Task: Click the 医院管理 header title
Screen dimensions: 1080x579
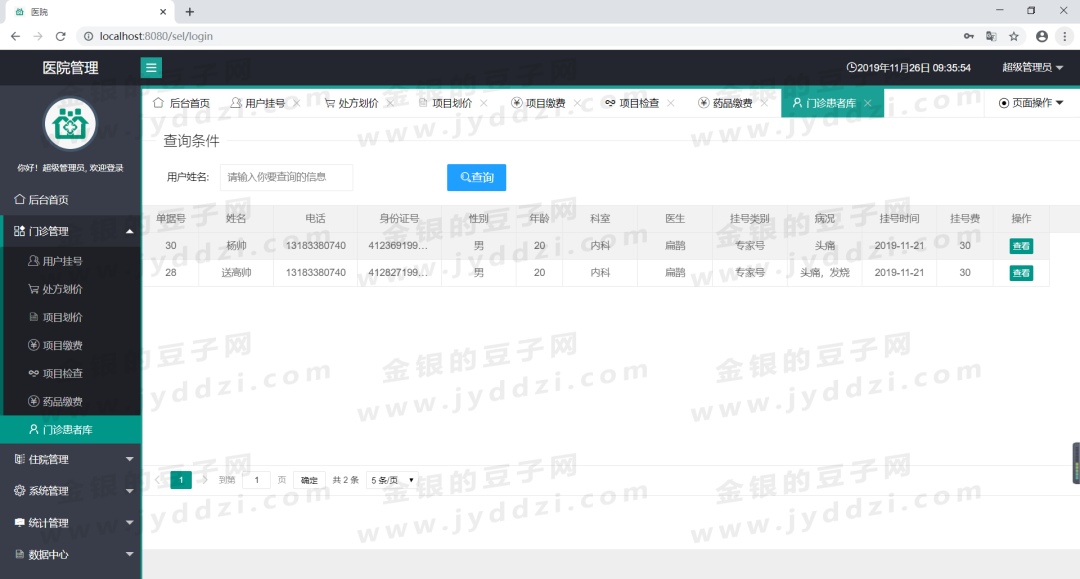Action: pyautogui.click(x=70, y=67)
